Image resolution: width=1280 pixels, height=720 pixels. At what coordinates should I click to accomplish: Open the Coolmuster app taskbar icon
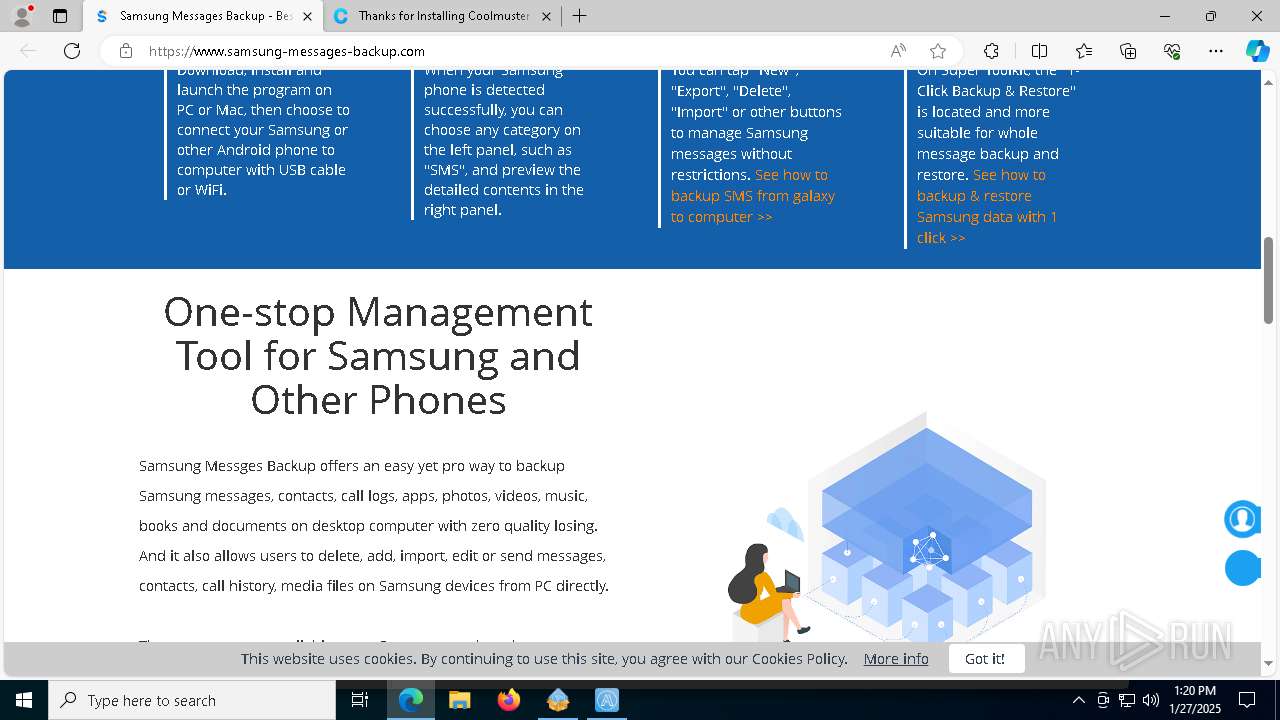tap(607, 700)
